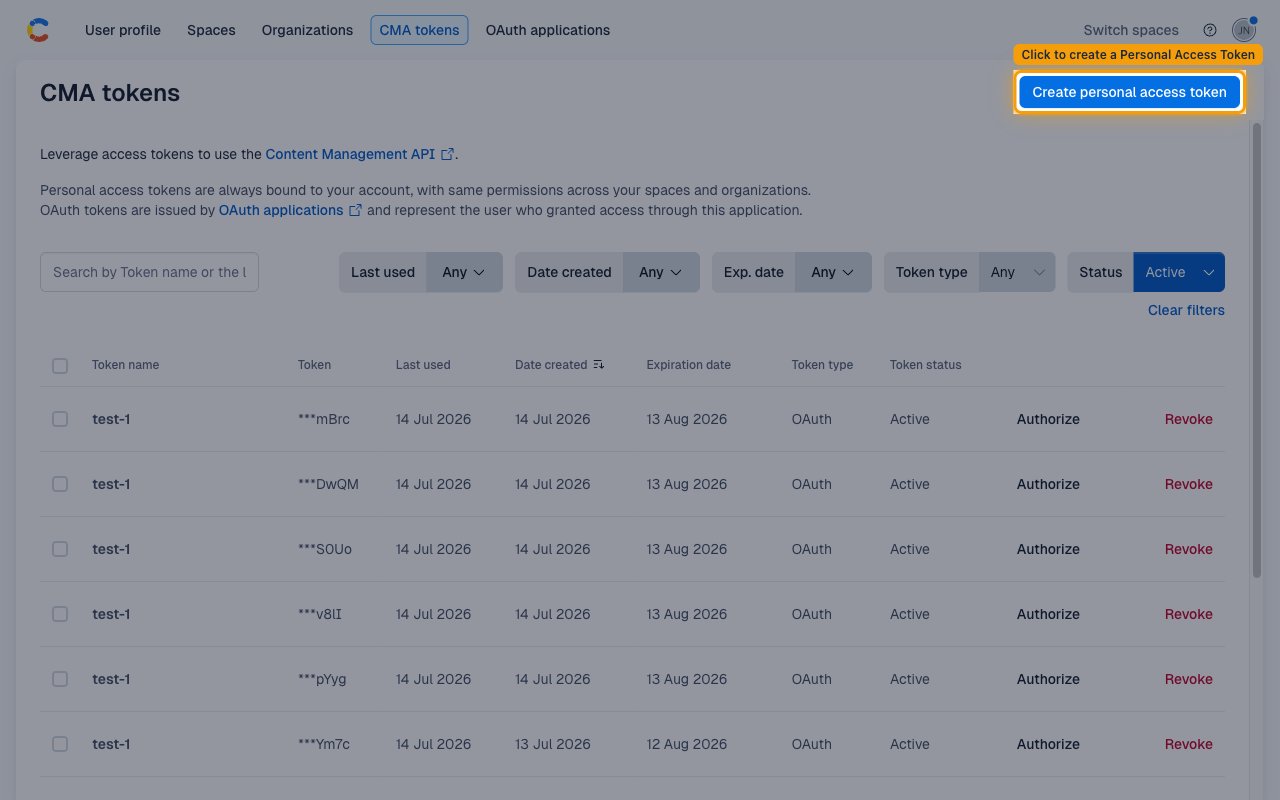Viewport: 1280px width, 800px height.
Task: Revoke the token ending pYyg
Action: pos(1189,679)
